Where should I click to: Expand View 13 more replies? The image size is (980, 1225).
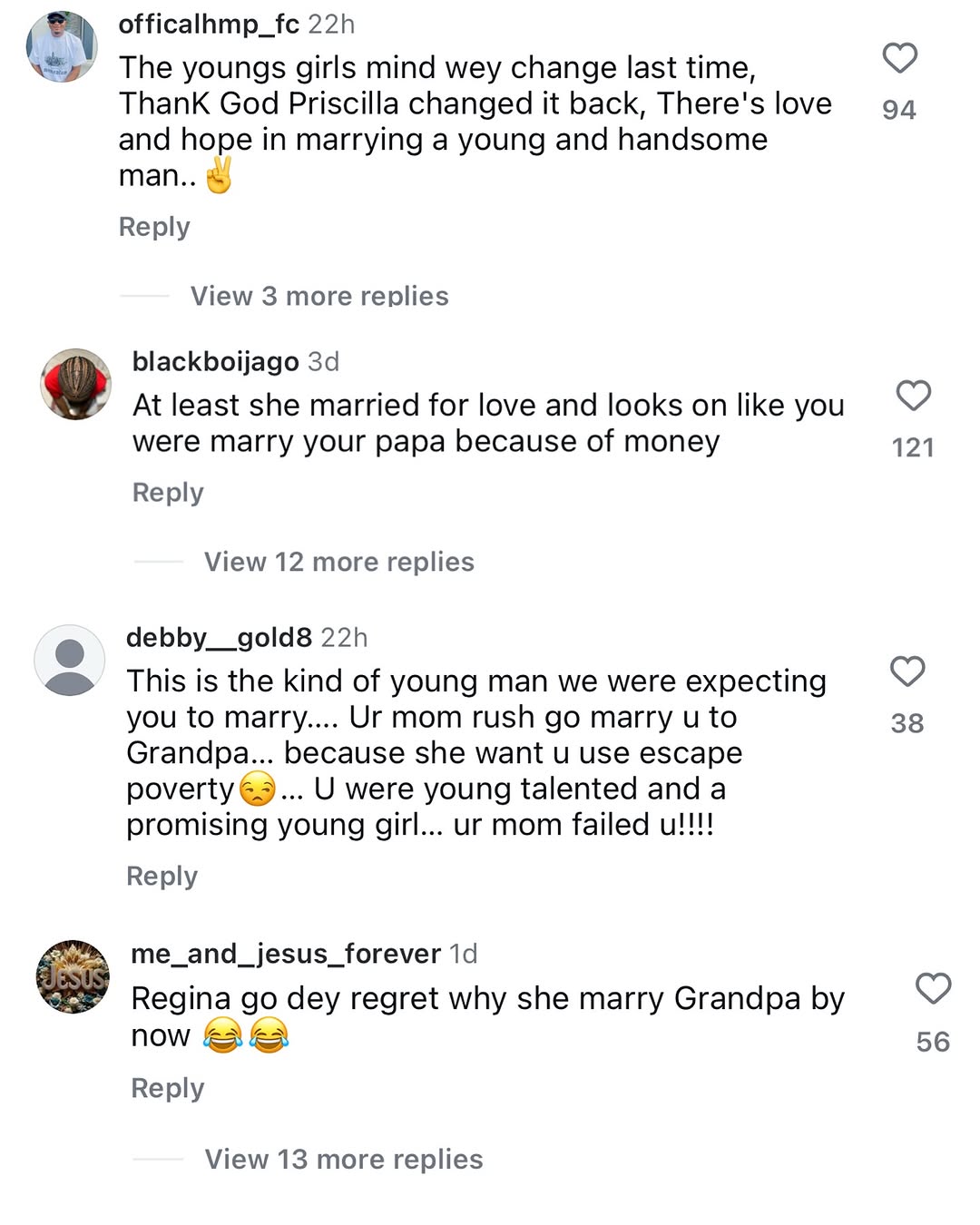coord(343,1159)
